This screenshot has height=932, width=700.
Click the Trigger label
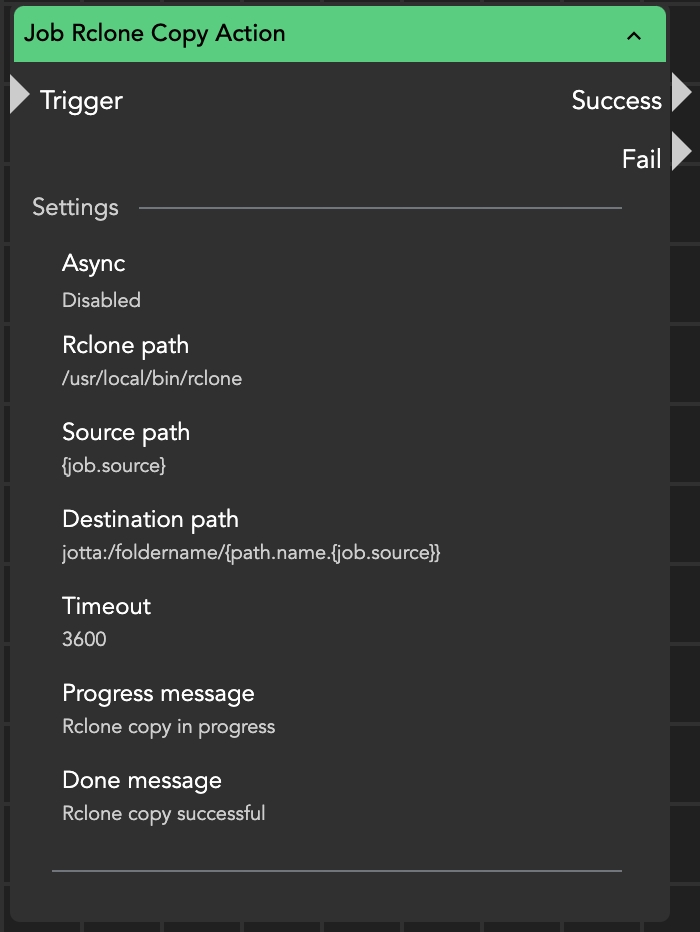point(81,100)
